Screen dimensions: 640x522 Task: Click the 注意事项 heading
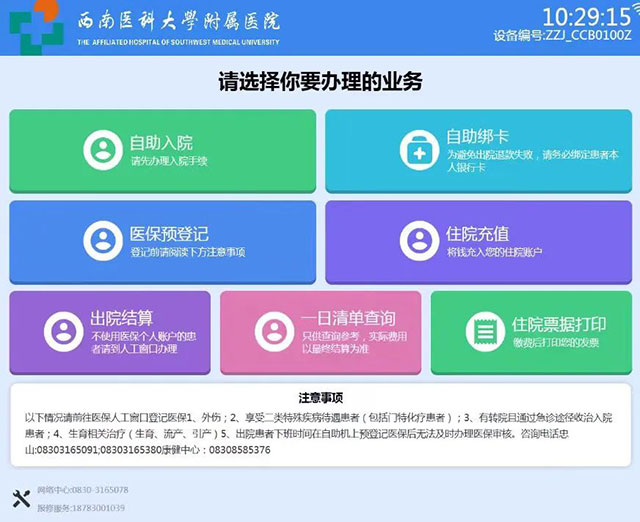click(320, 398)
